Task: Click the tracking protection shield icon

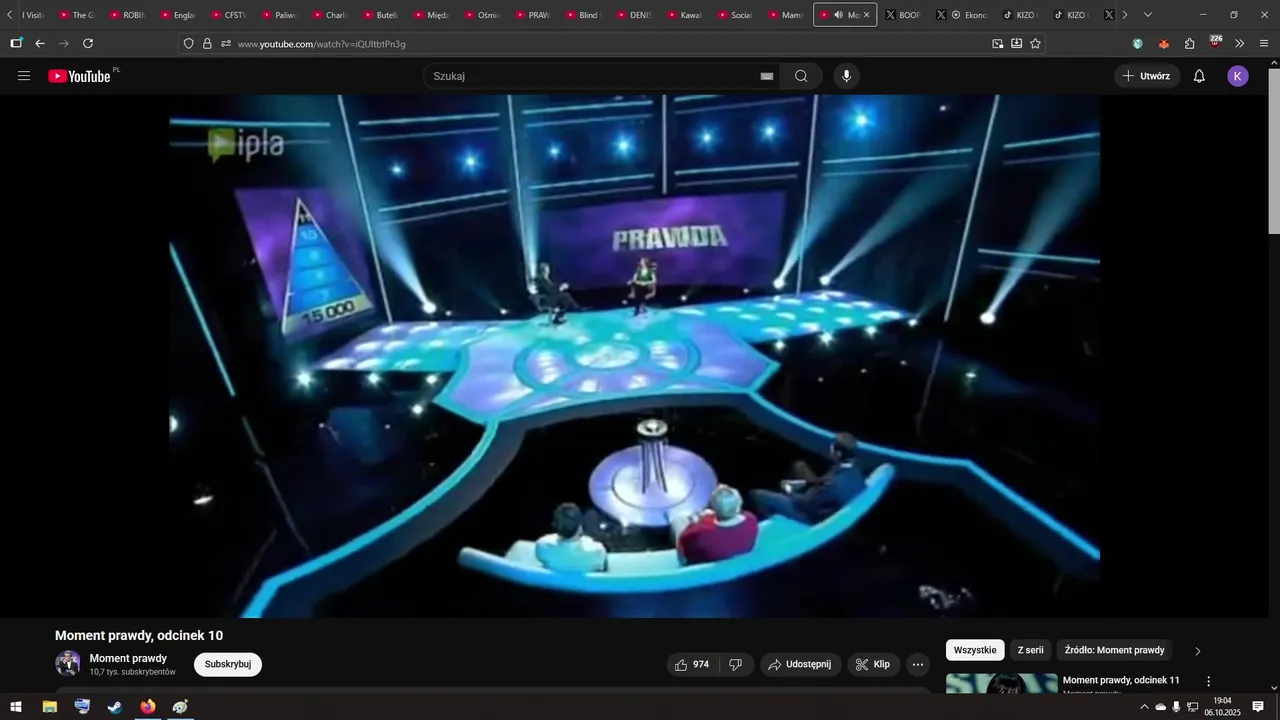Action: coord(188,44)
